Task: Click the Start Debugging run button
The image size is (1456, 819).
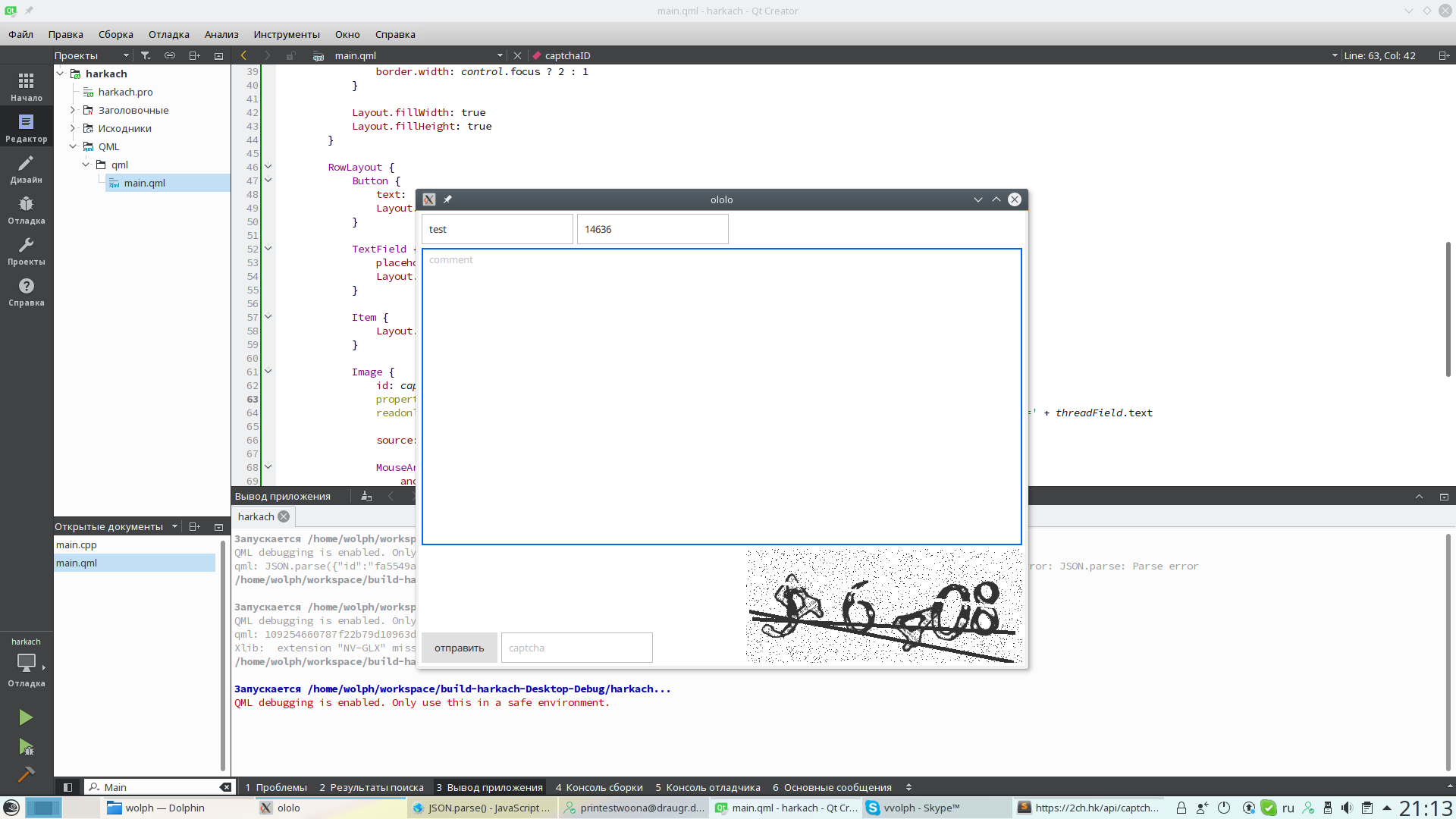Action: tap(26, 747)
